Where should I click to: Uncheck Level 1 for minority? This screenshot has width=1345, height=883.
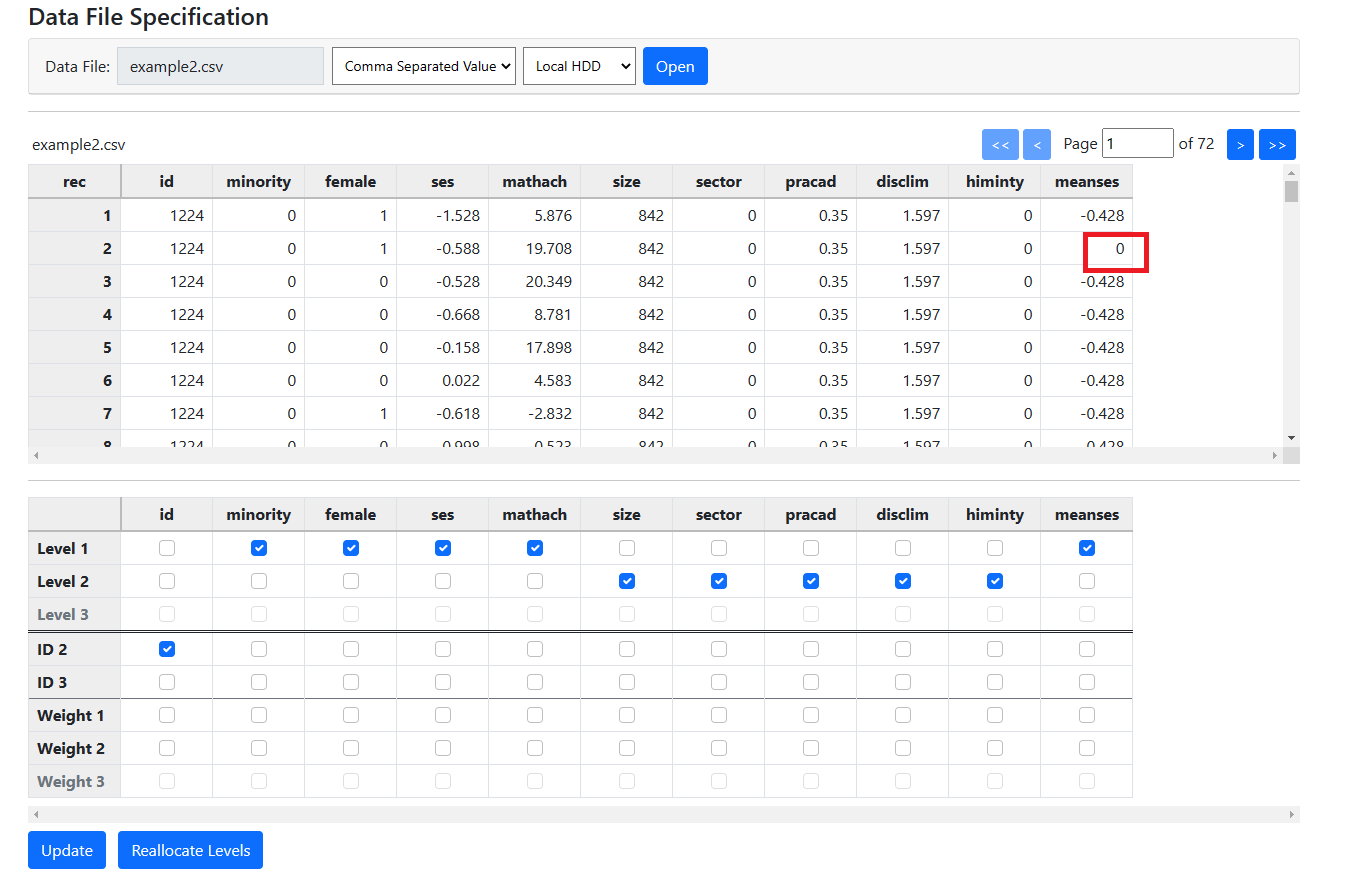[x=259, y=548]
